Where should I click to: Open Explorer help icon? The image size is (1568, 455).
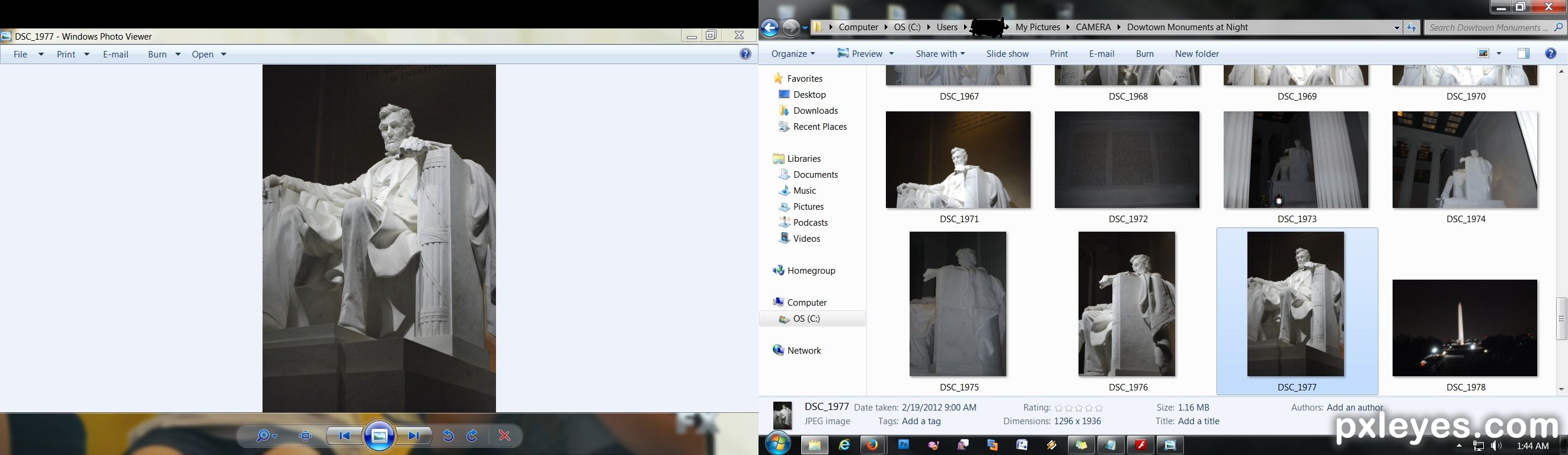(x=1551, y=53)
